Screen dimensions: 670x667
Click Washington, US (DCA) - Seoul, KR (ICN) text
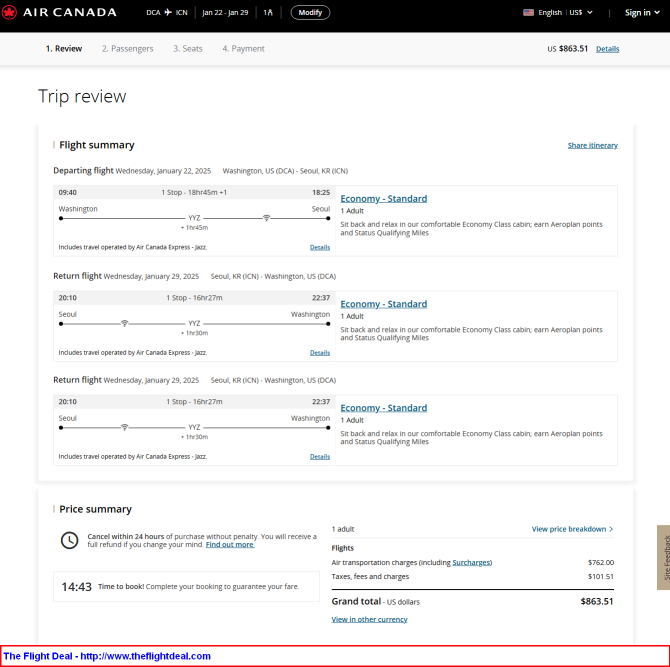(285, 171)
